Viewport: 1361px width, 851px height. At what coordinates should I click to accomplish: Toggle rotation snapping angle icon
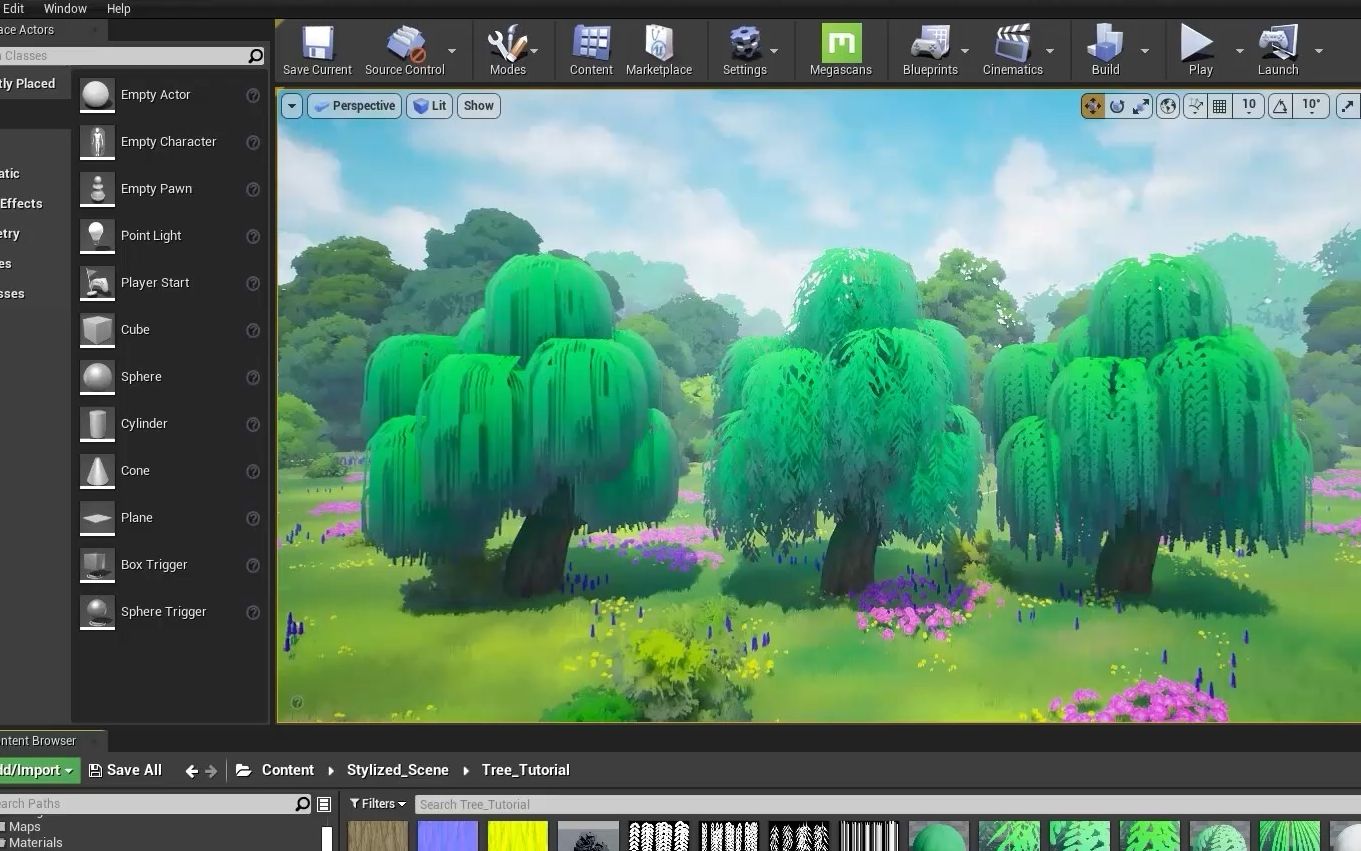[x=1280, y=106]
